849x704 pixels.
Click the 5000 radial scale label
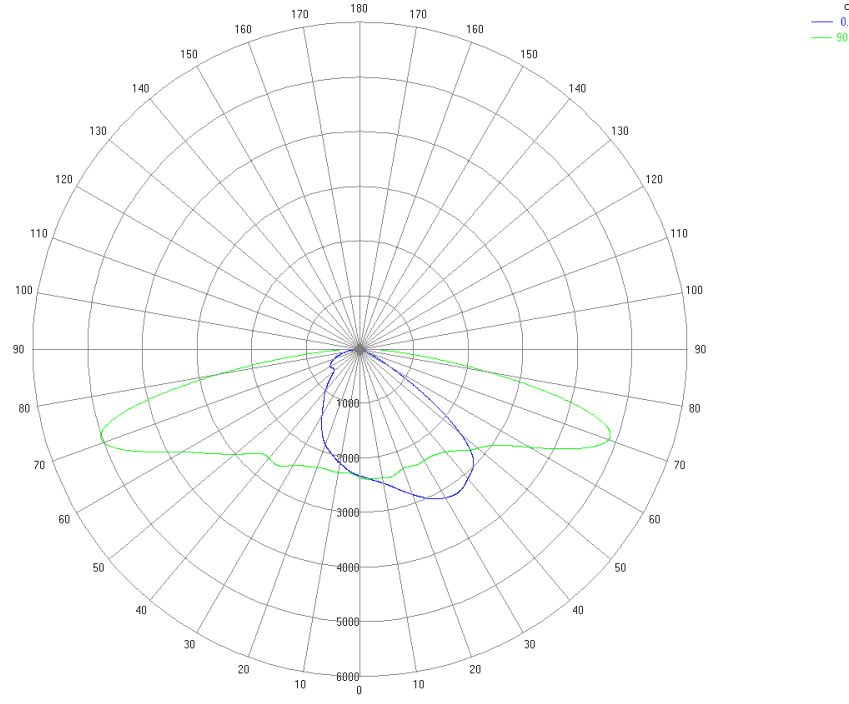[348, 622]
